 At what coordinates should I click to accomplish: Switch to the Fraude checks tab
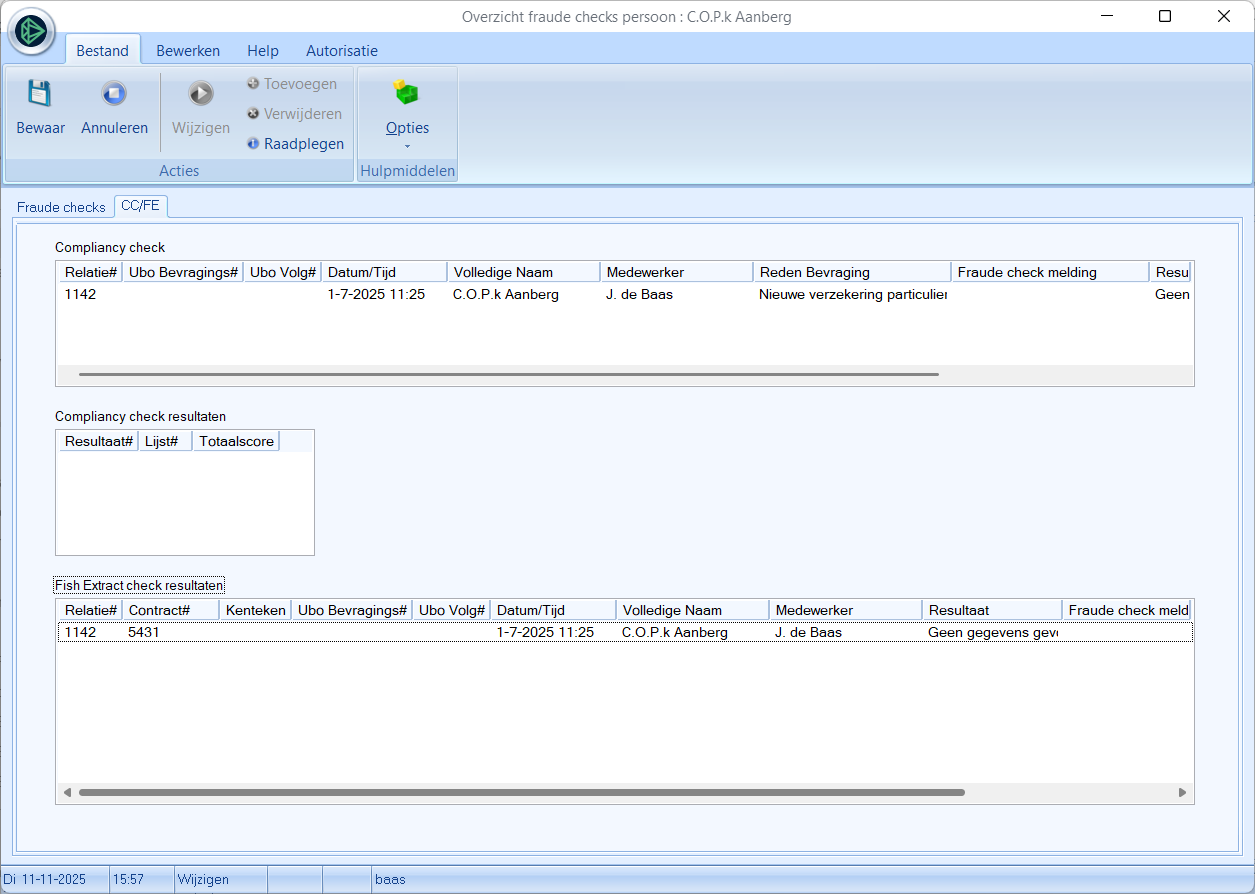pos(61,207)
